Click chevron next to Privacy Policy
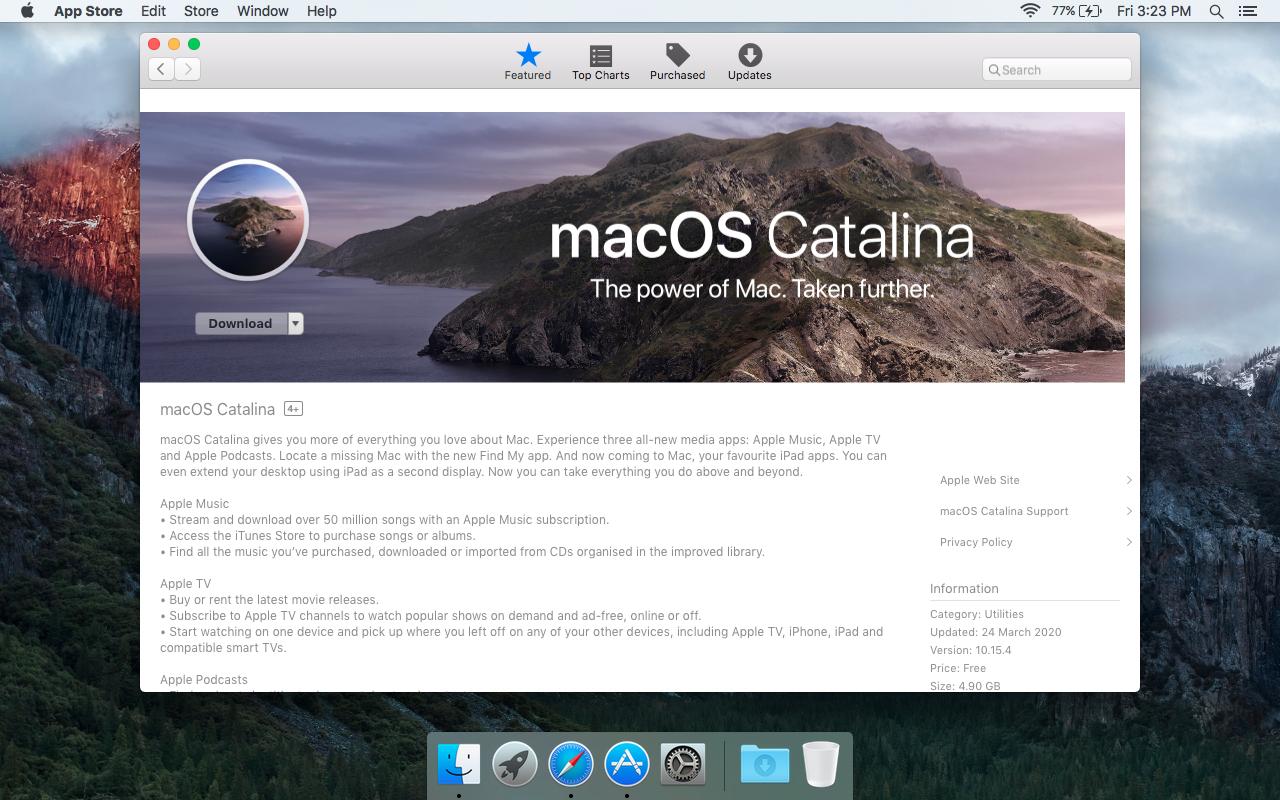Screen dimensions: 1280x800 click(1129, 542)
